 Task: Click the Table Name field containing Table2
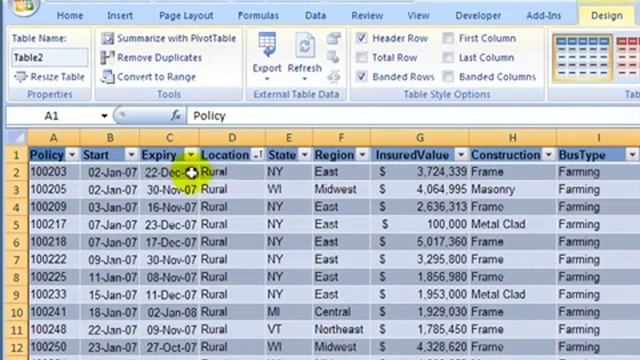pyautogui.click(x=49, y=58)
